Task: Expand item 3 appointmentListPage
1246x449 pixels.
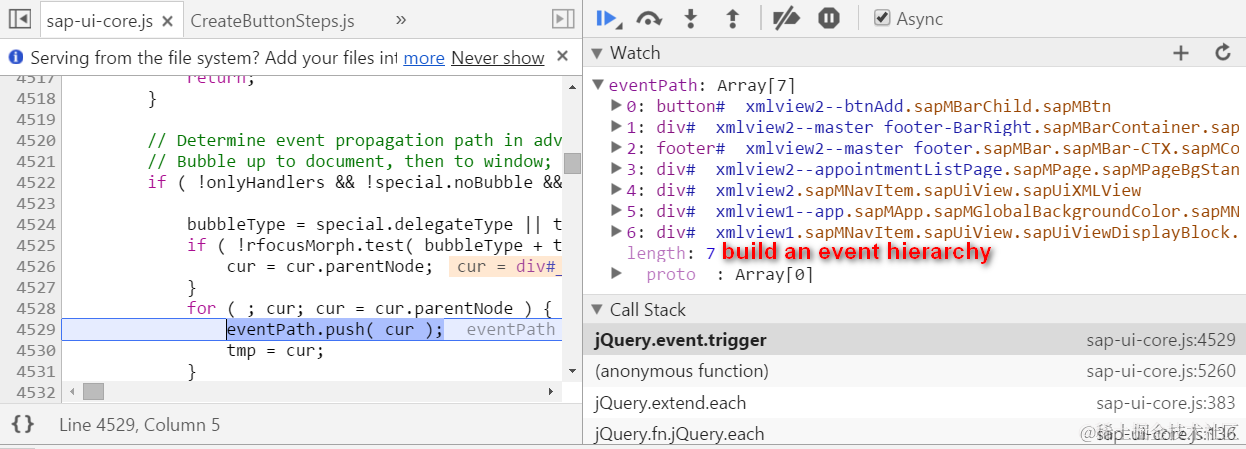Action: [617, 169]
